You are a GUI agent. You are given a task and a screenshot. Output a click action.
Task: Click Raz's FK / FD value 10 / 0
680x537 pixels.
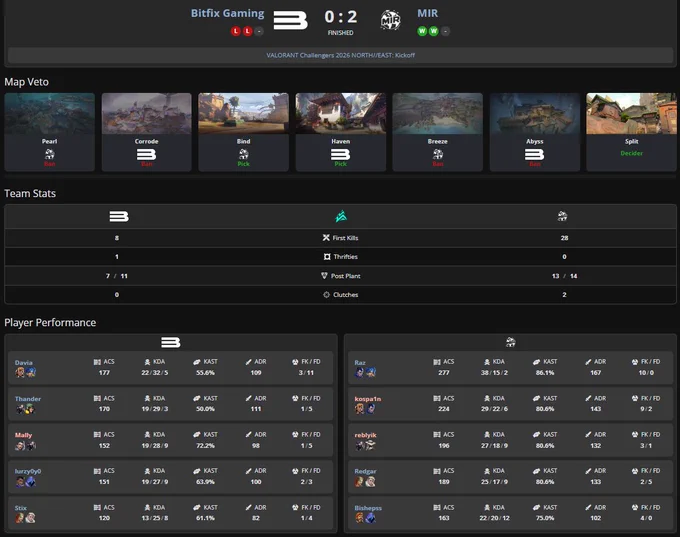(646, 373)
